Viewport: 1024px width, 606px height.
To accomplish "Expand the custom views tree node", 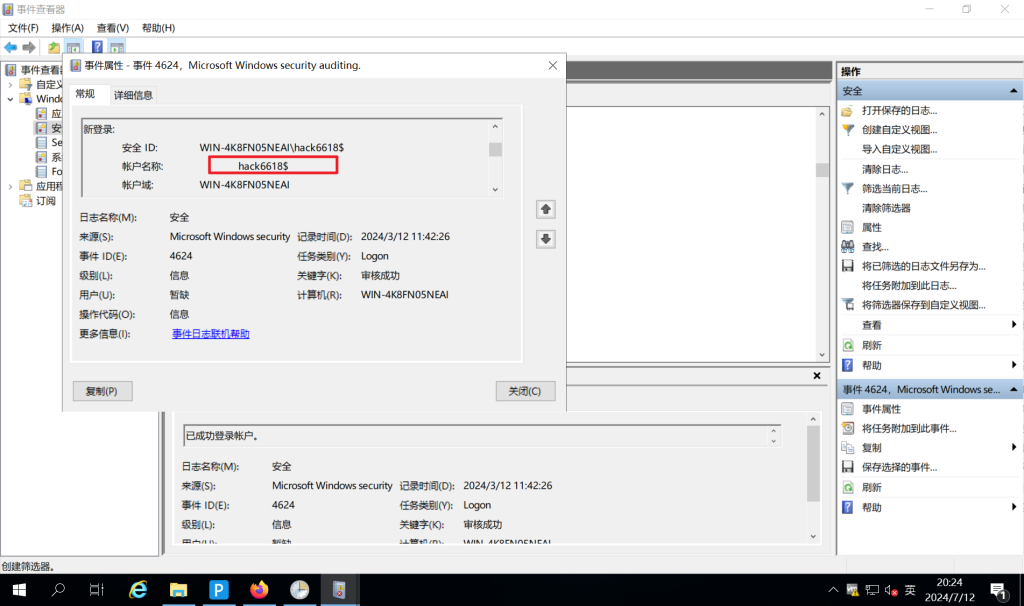I will click(x=11, y=85).
